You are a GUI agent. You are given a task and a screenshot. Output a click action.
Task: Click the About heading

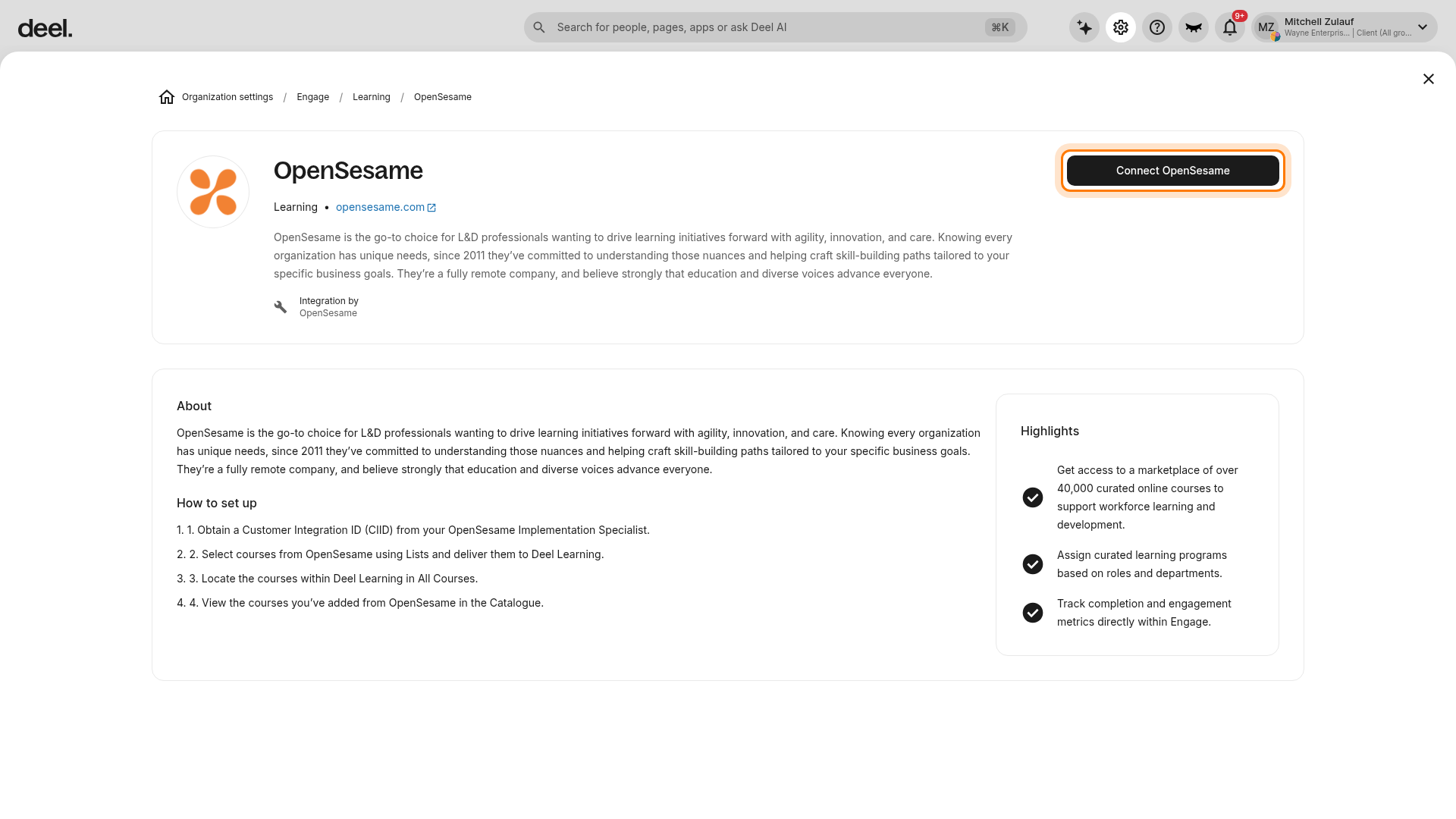click(194, 406)
